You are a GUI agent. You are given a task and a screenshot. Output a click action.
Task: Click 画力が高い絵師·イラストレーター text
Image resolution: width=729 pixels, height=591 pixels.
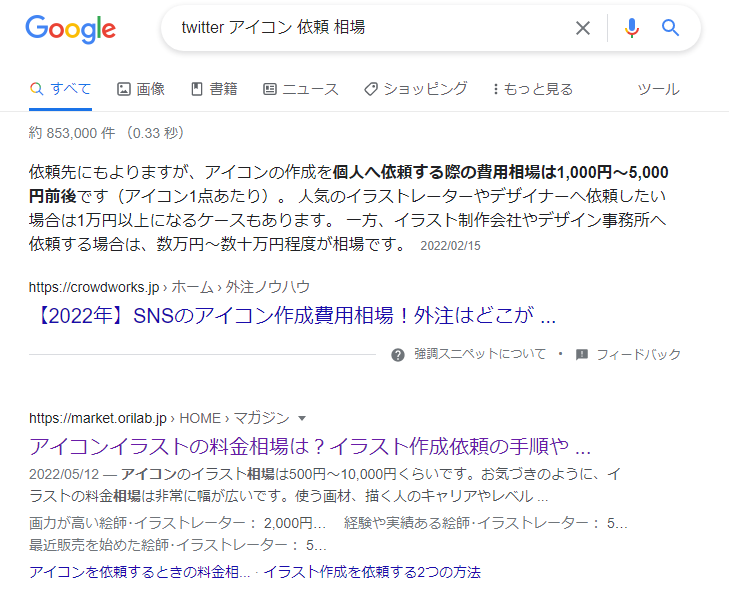(137, 523)
